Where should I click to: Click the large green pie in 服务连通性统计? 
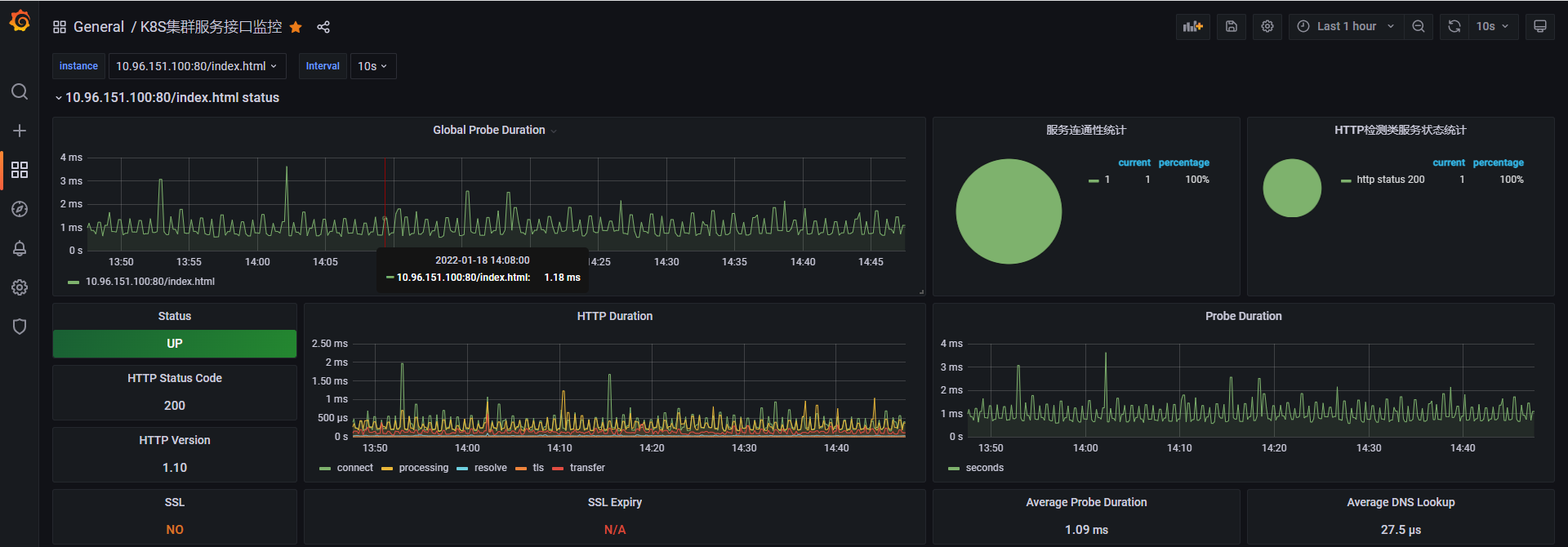click(x=1009, y=211)
